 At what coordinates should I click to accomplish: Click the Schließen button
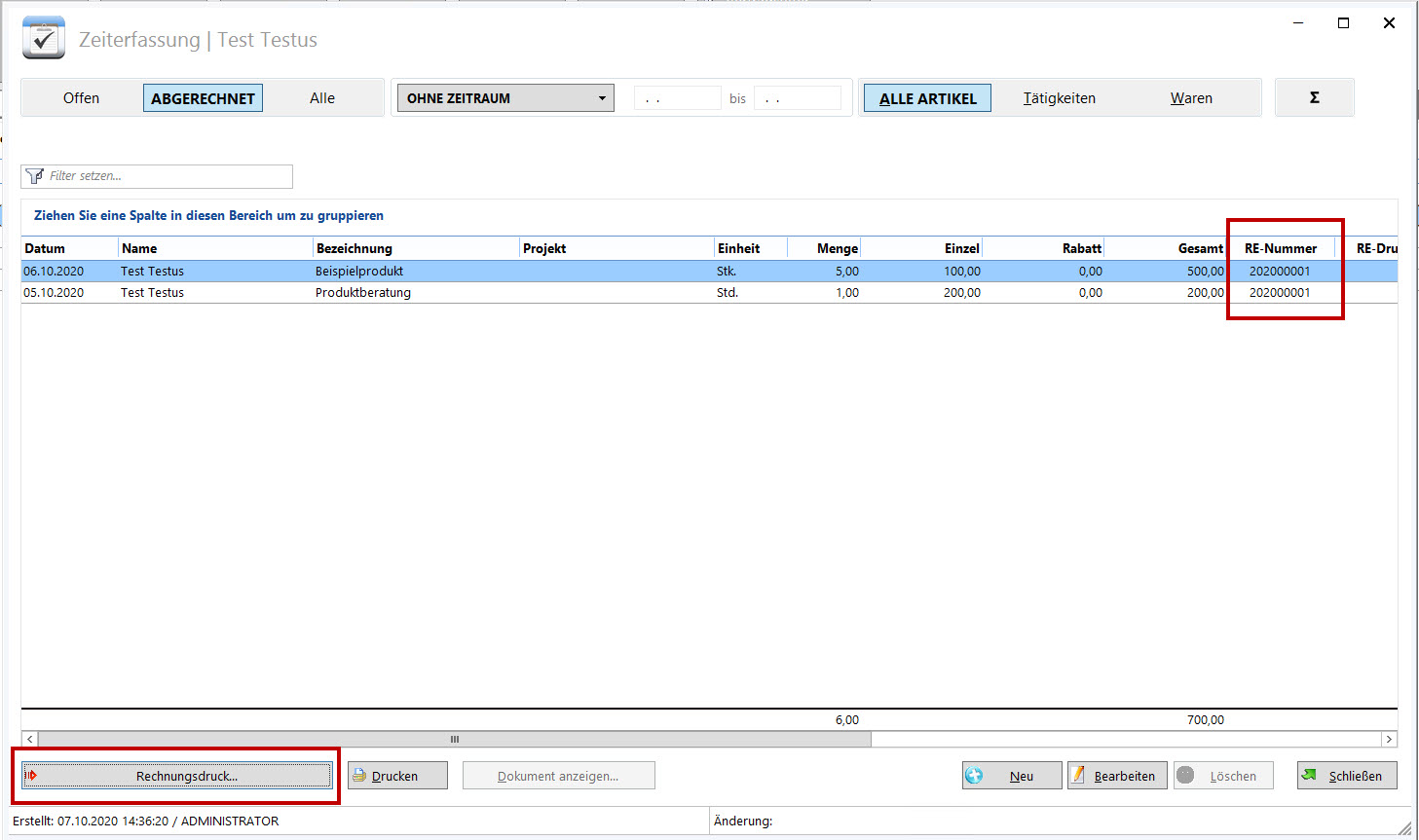click(1346, 776)
